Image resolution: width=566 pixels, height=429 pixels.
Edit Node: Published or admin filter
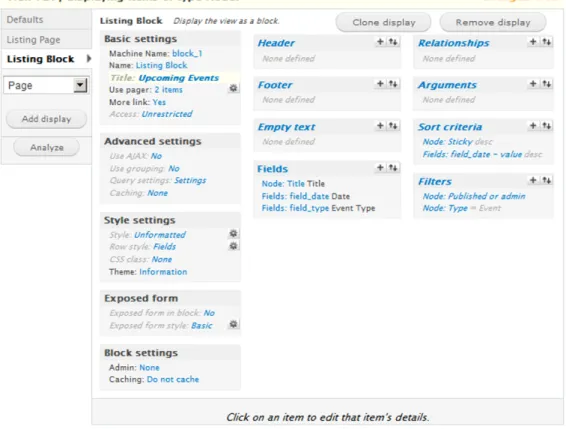474,196
